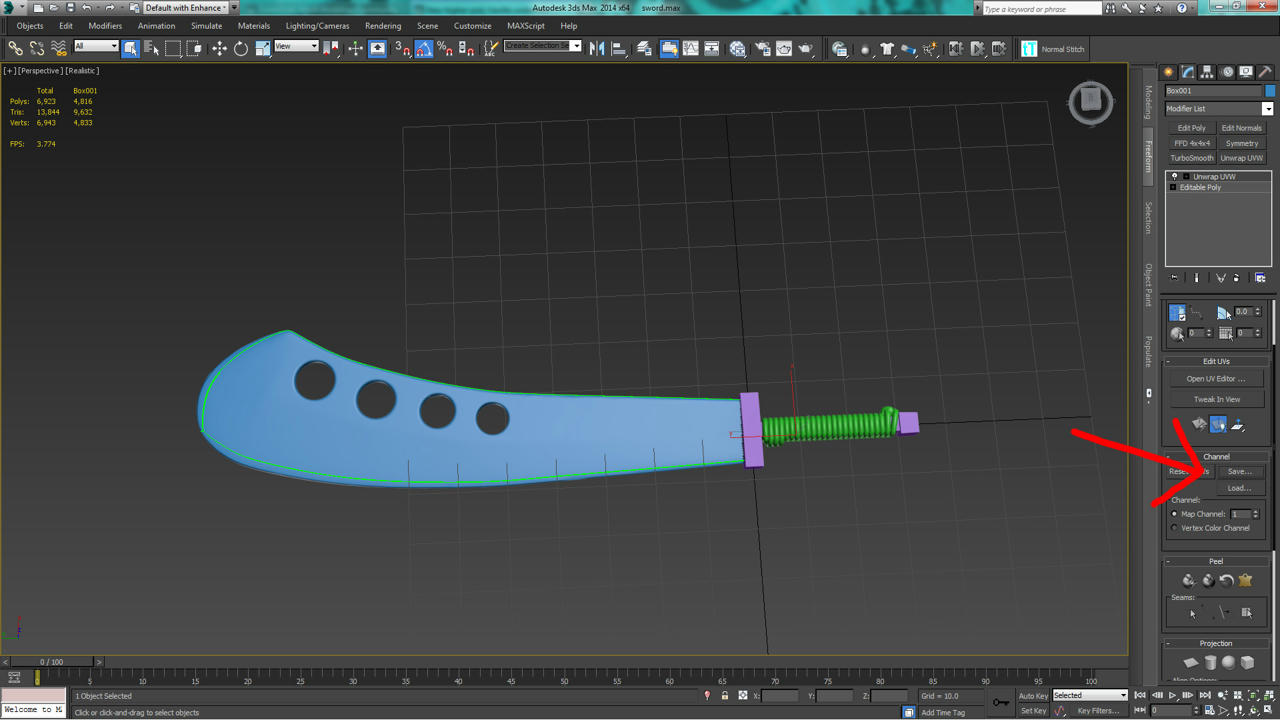The height and width of the screenshot is (720, 1280).
Task: Open the Animation menu
Action: (x=156, y=26)
